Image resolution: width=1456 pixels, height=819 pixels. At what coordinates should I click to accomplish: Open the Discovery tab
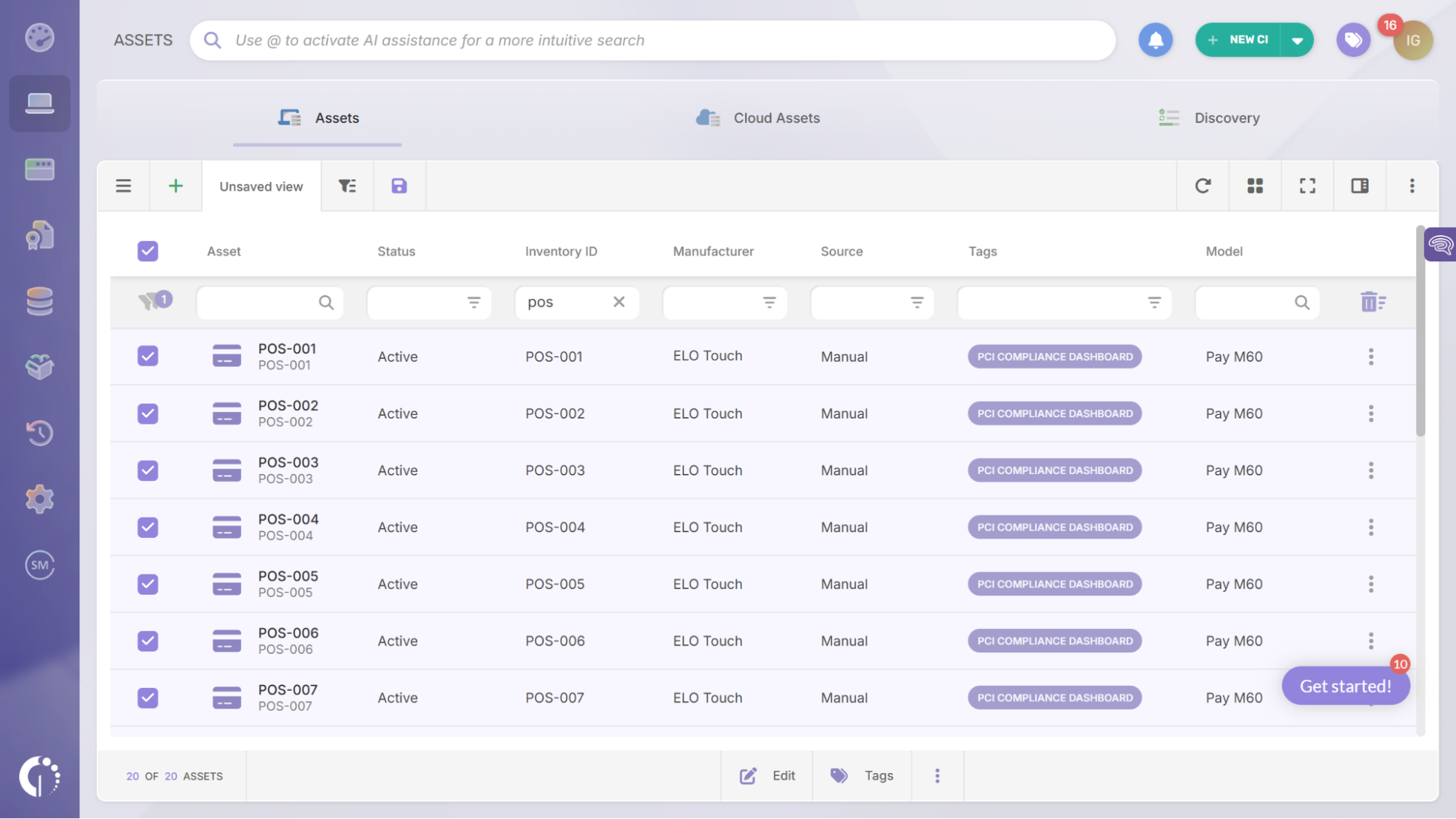pyautogui.click(x=1226, y=117)
